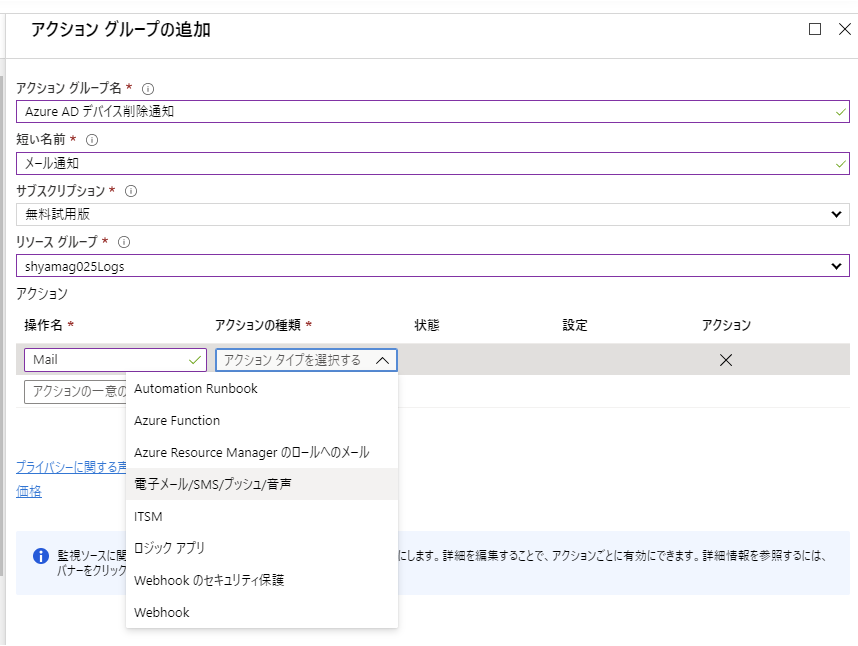Screen dimensions: 858x646
Task: Click the 状態 column header
Action: click(427, 325)
